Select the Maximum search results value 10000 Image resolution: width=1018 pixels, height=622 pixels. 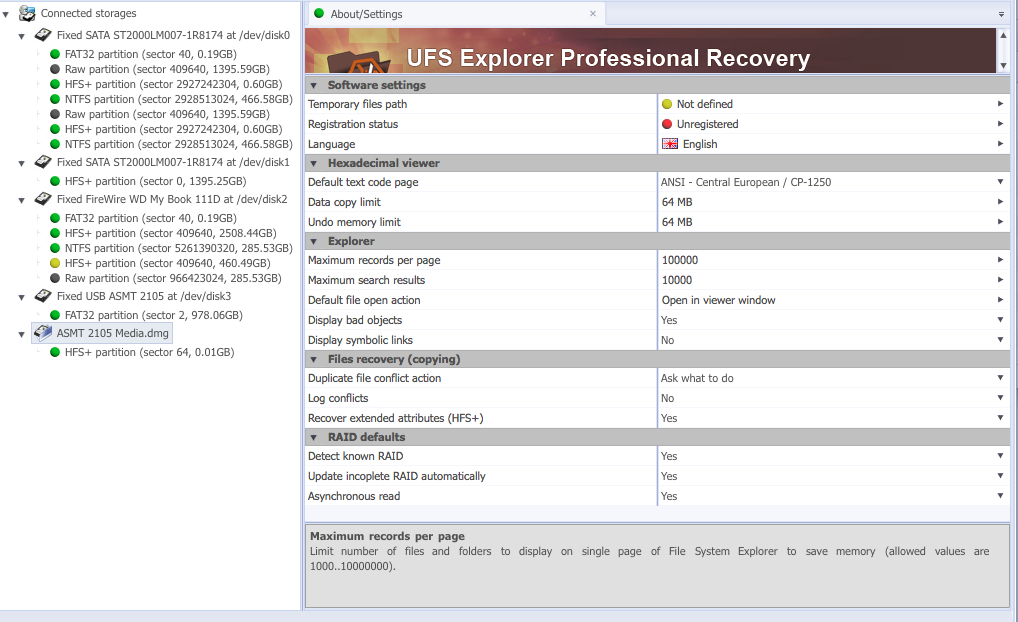click(677, 280)
